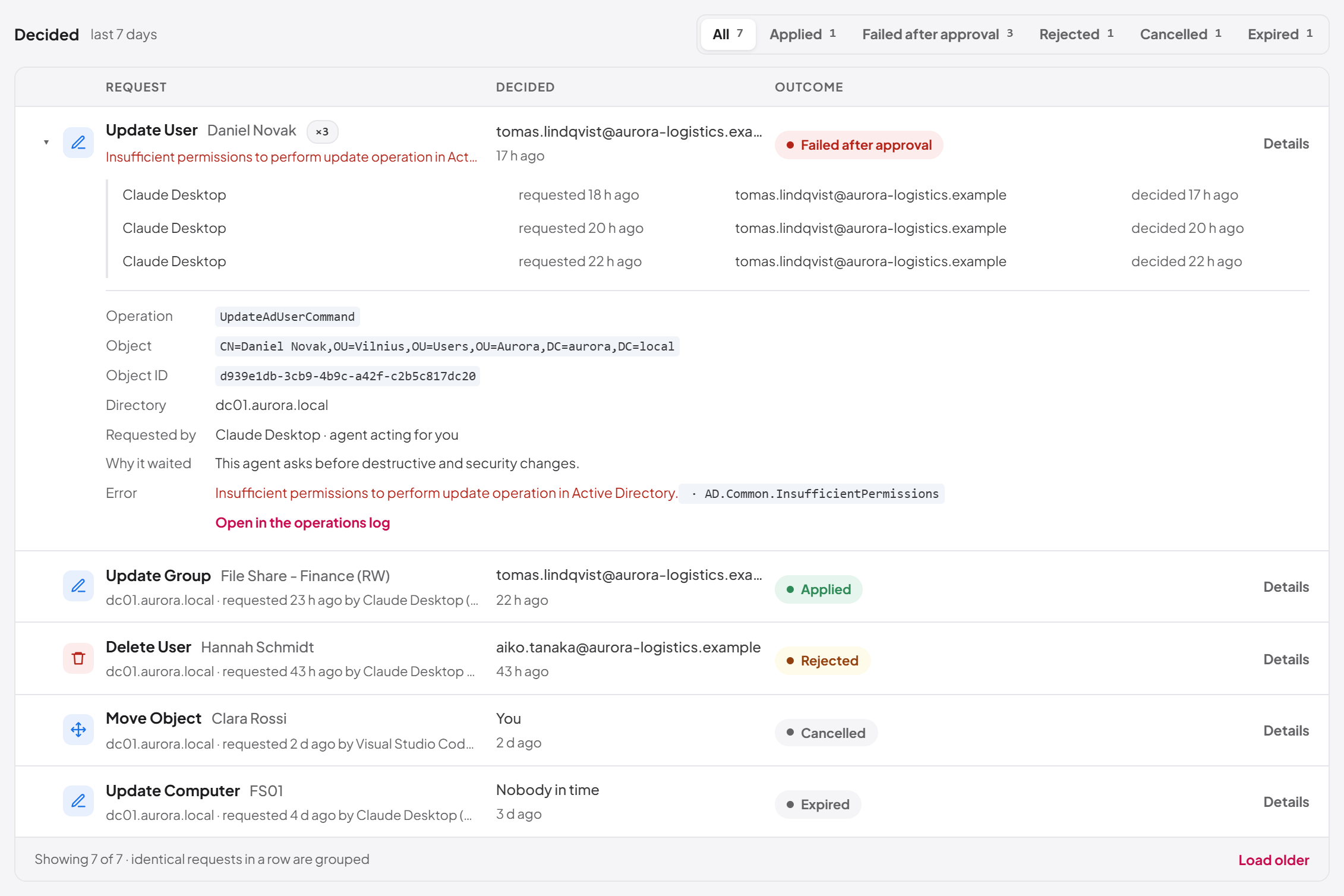
Task: Click the AD.Common.InsufficientPermissions error code
Action: [x=812, y=494]
